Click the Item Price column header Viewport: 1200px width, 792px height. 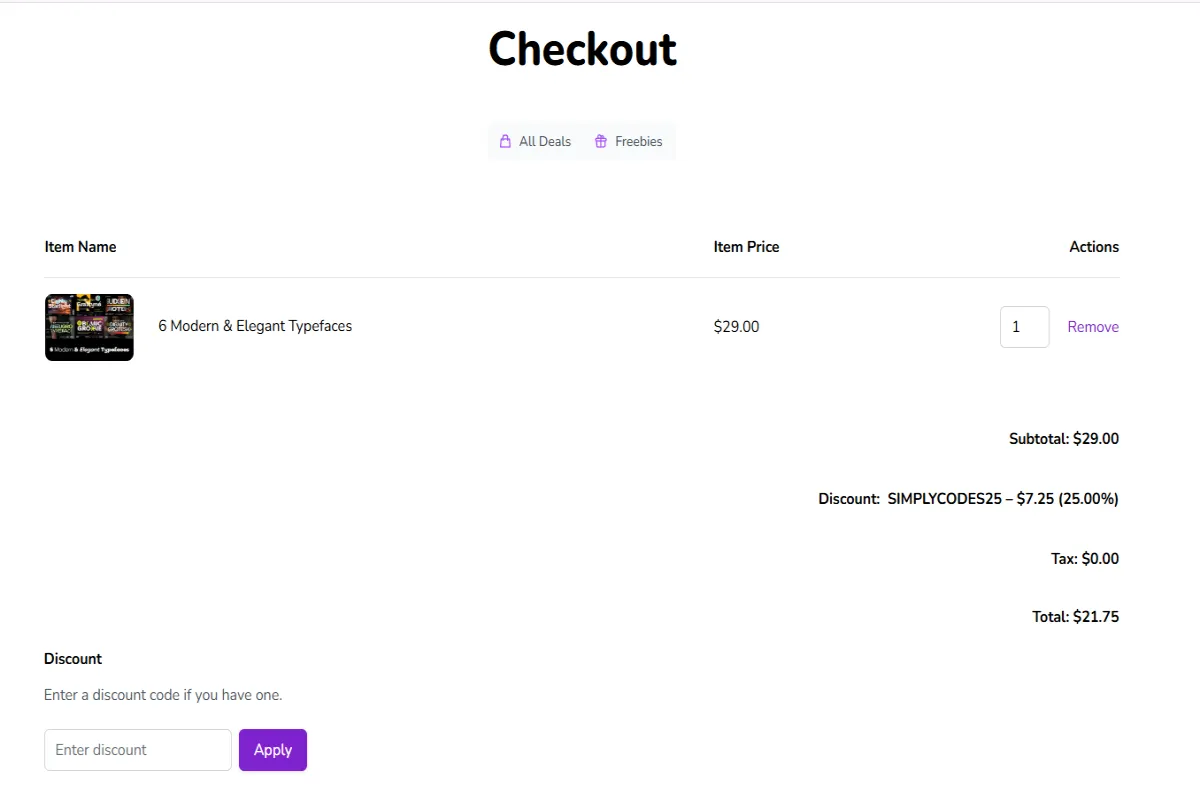(x=746, y=246)
